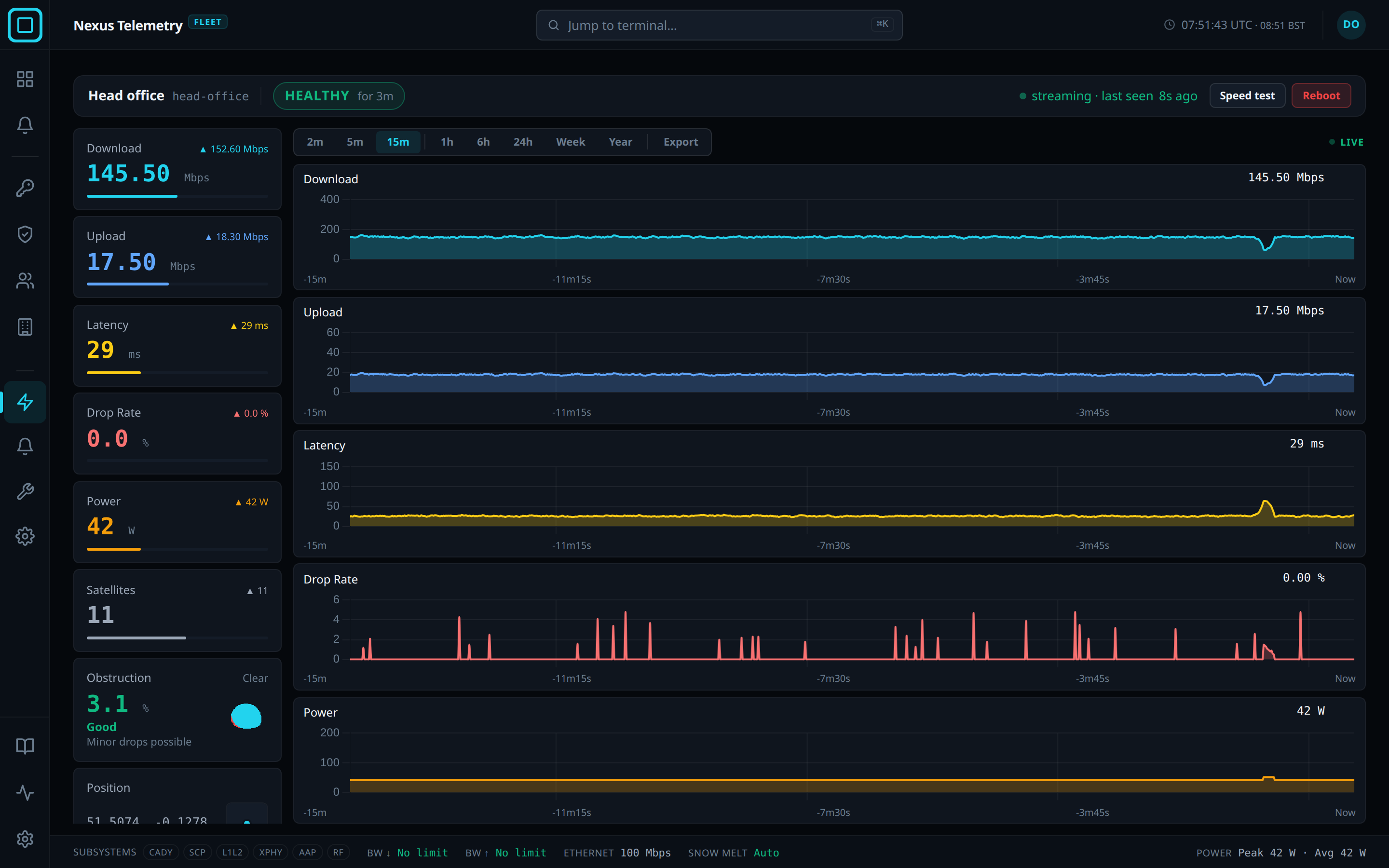Click the FLEET badge

point(208,22)
